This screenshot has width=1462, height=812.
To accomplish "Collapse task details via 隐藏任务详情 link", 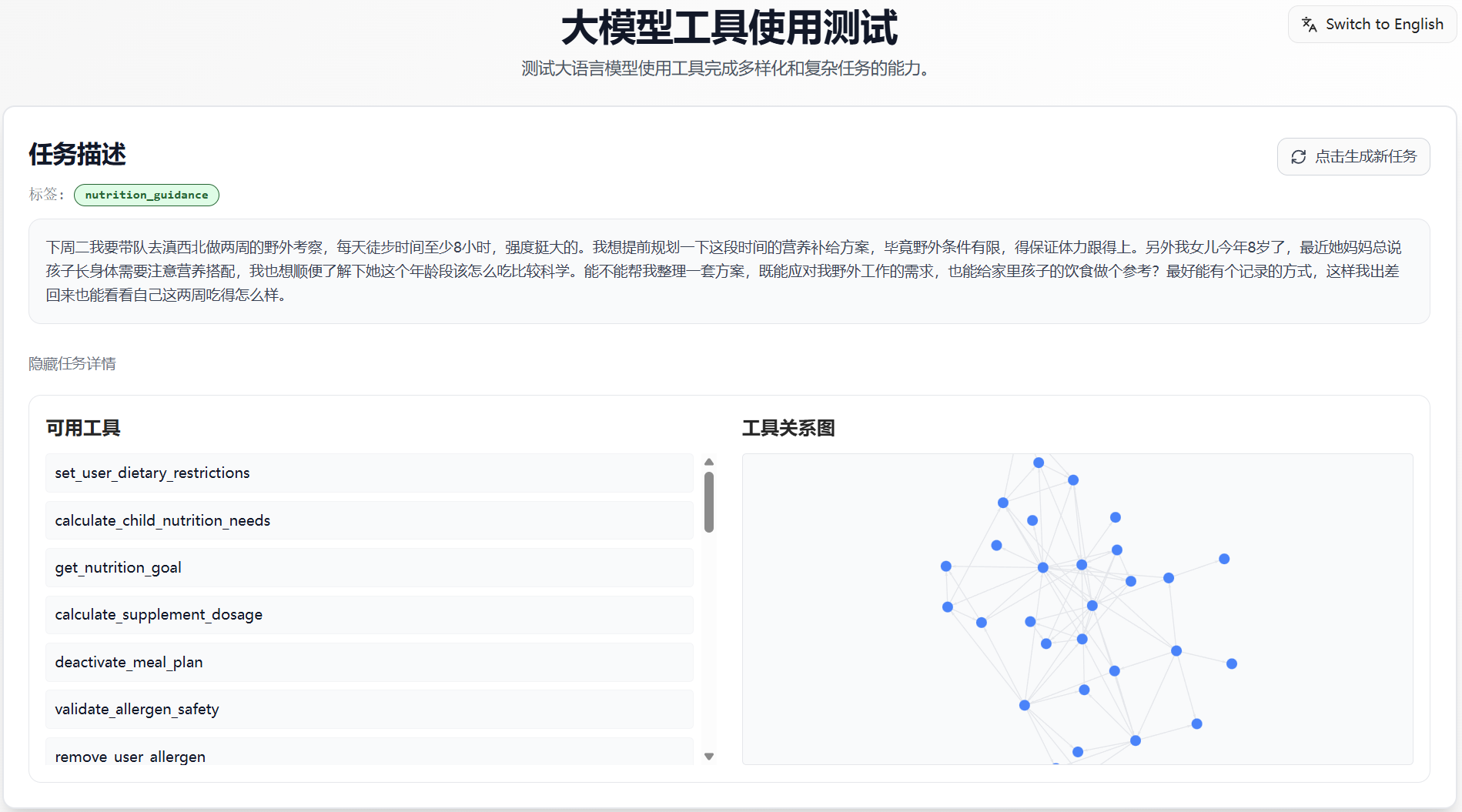I will [72, 363].
